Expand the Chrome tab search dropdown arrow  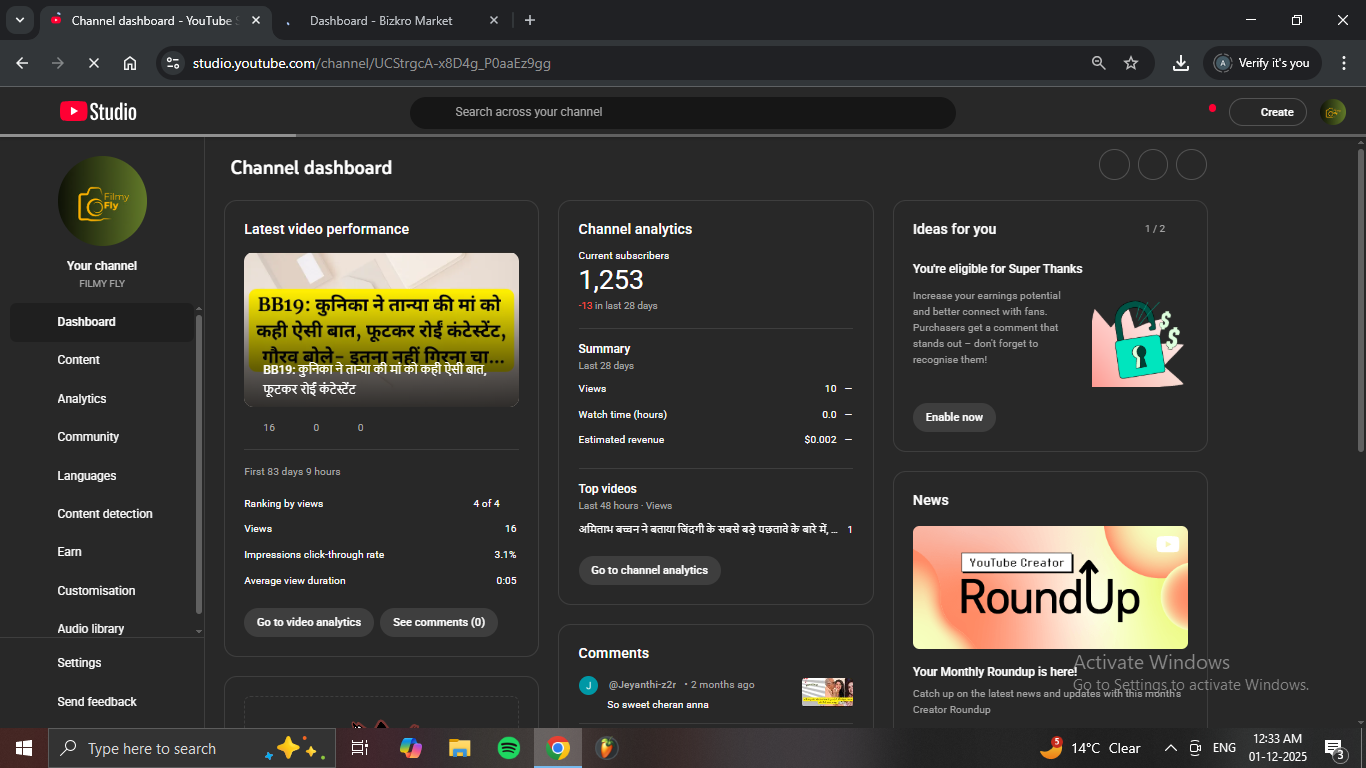click(20, 20)
